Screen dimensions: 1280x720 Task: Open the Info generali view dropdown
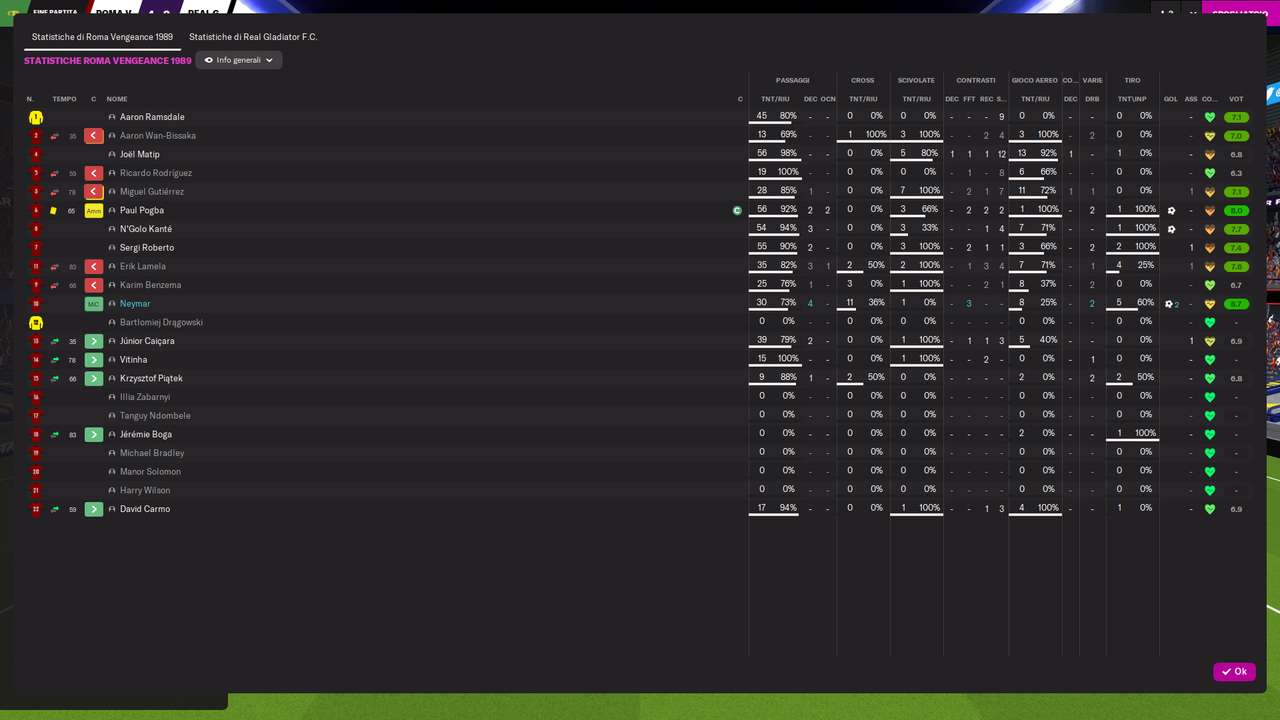(x=239, y=60)
